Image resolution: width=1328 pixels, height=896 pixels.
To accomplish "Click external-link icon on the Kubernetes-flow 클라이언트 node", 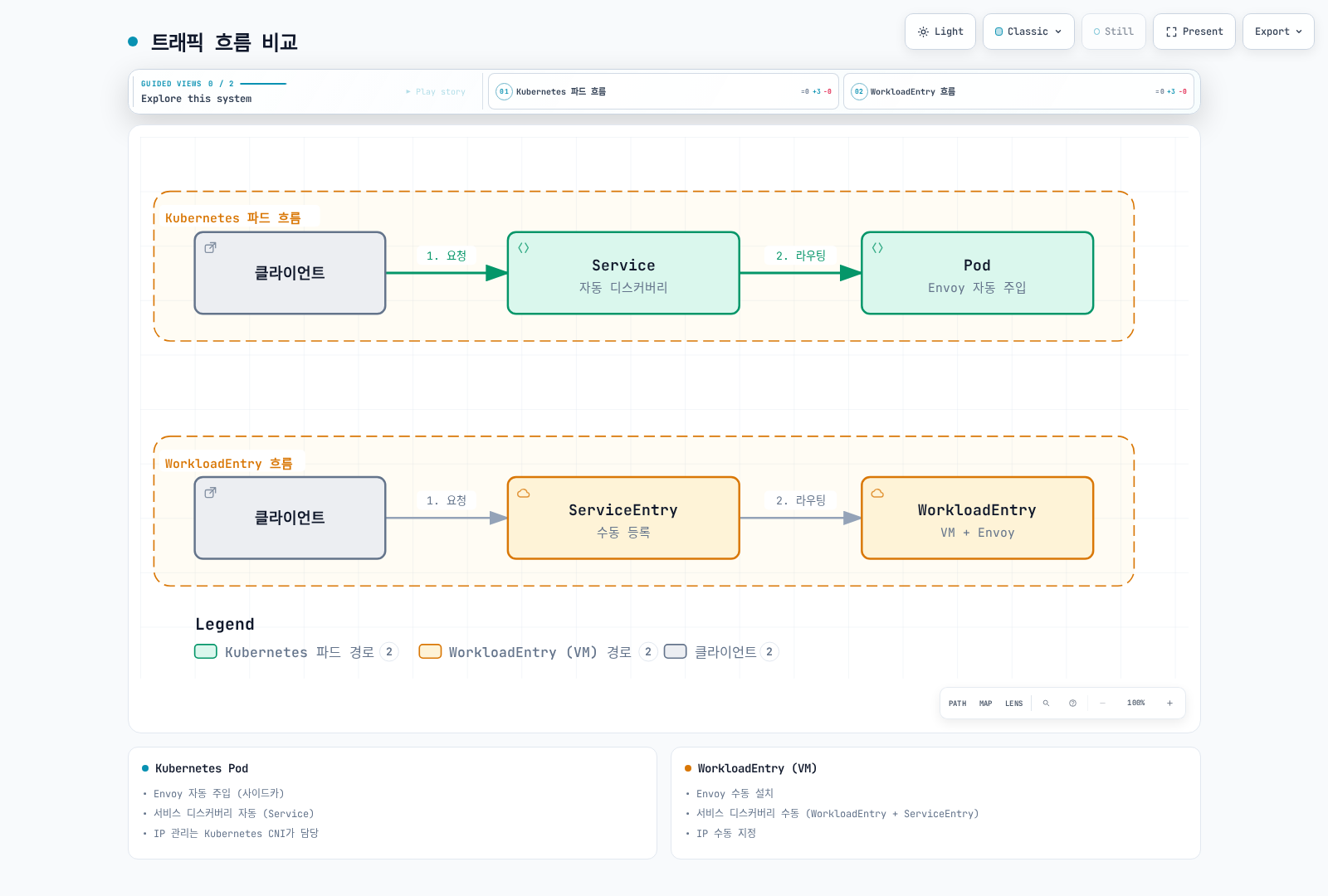I will pyautogui.click(x=211, y=247).
